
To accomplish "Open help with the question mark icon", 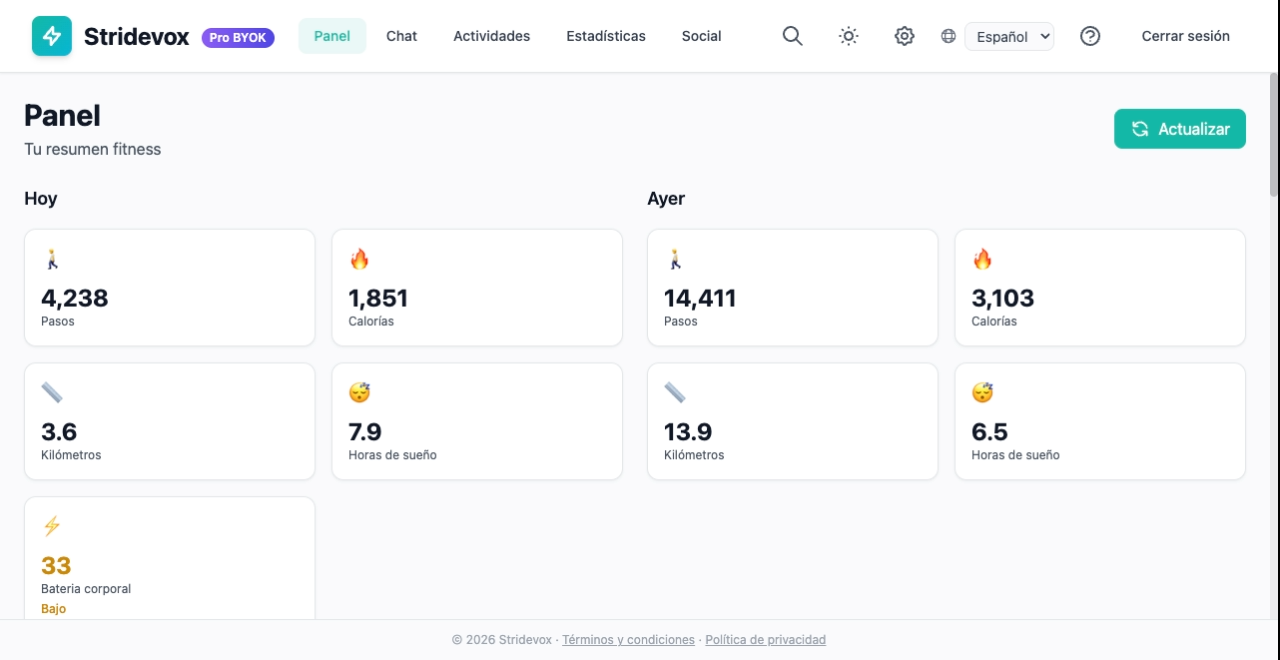I will pyautogui.click(x=1090, y=36).
